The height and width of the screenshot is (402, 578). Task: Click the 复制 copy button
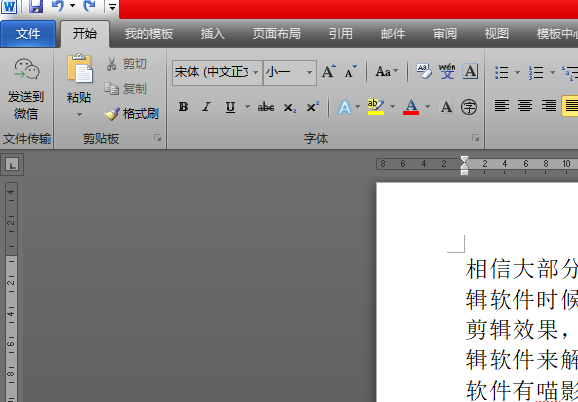click(125, 88)
